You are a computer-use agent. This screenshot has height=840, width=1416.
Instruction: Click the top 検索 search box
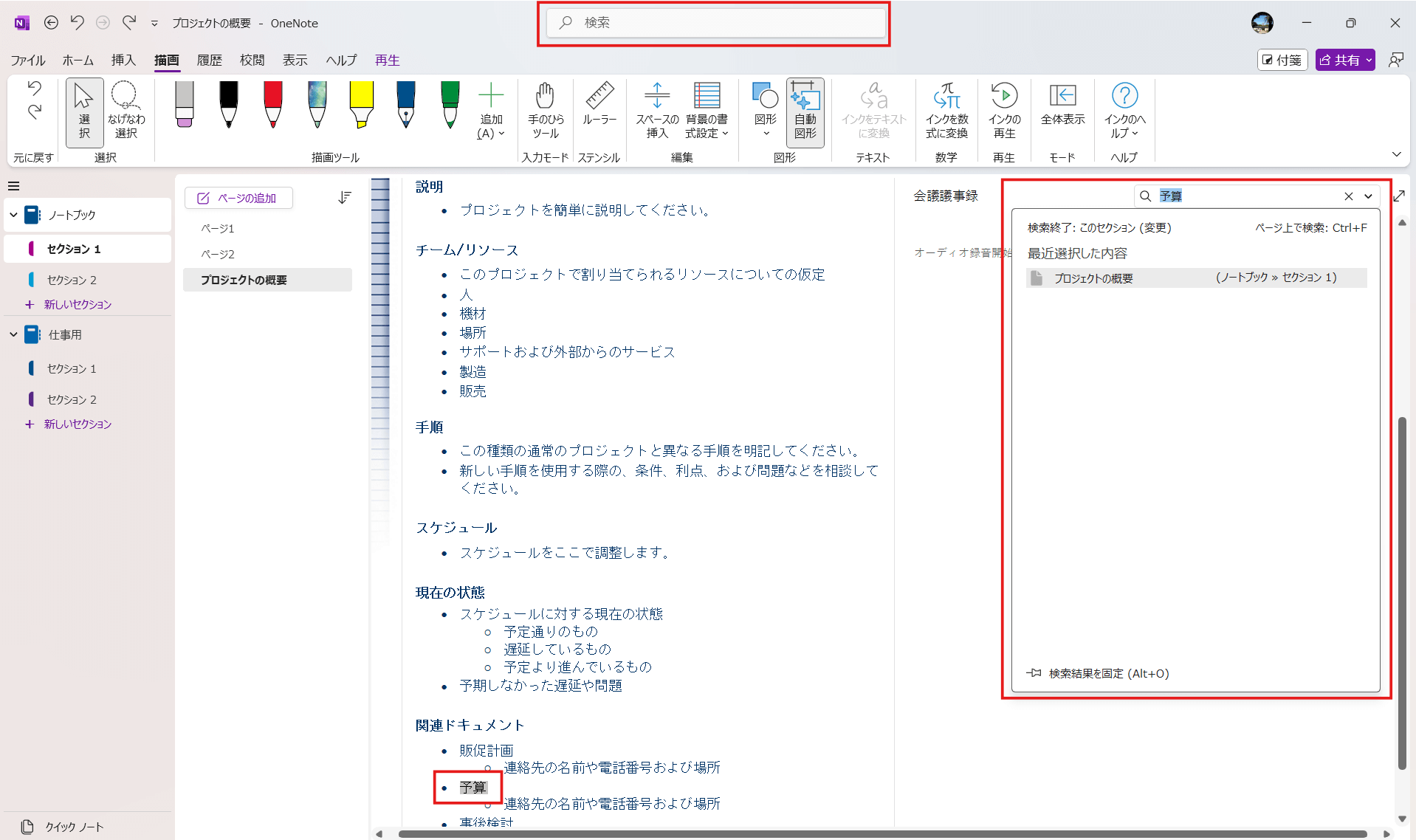click(x=715, y=23)
